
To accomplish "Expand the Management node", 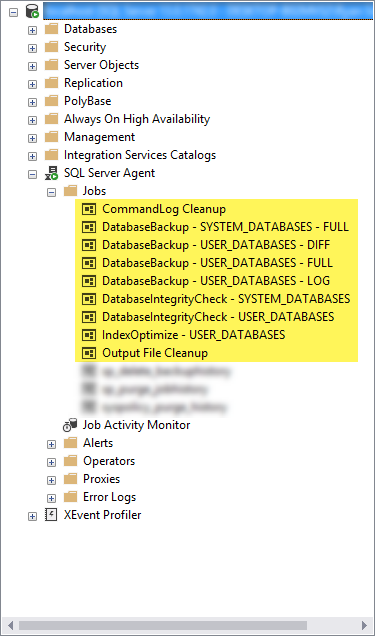I will [x=32, y=138].
